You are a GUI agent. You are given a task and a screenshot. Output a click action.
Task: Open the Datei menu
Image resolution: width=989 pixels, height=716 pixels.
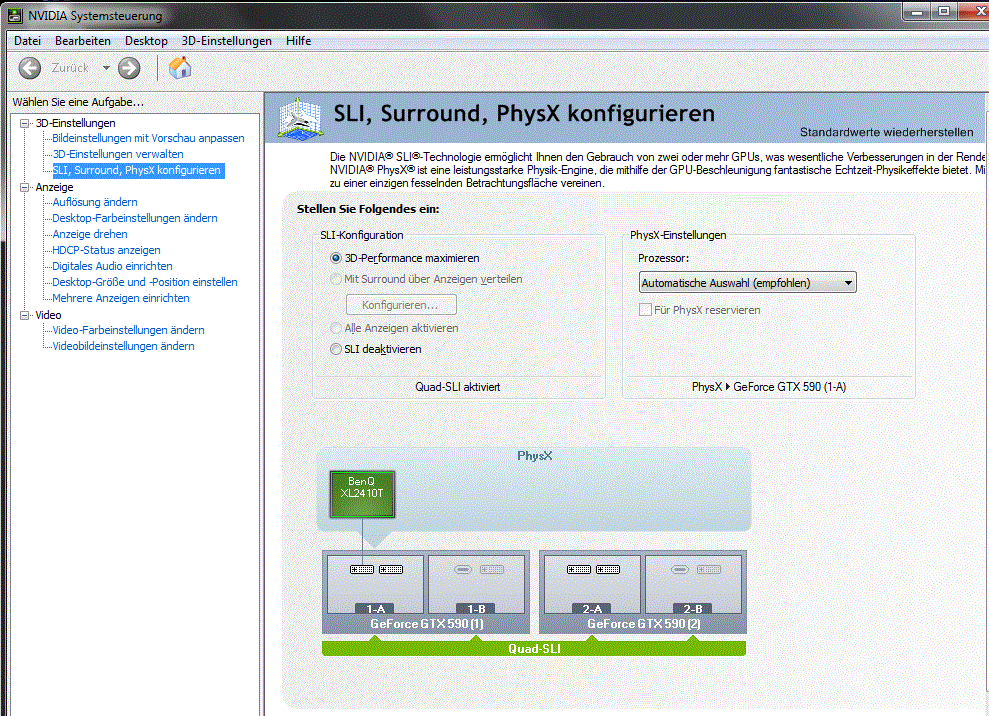tap(27, 41)
